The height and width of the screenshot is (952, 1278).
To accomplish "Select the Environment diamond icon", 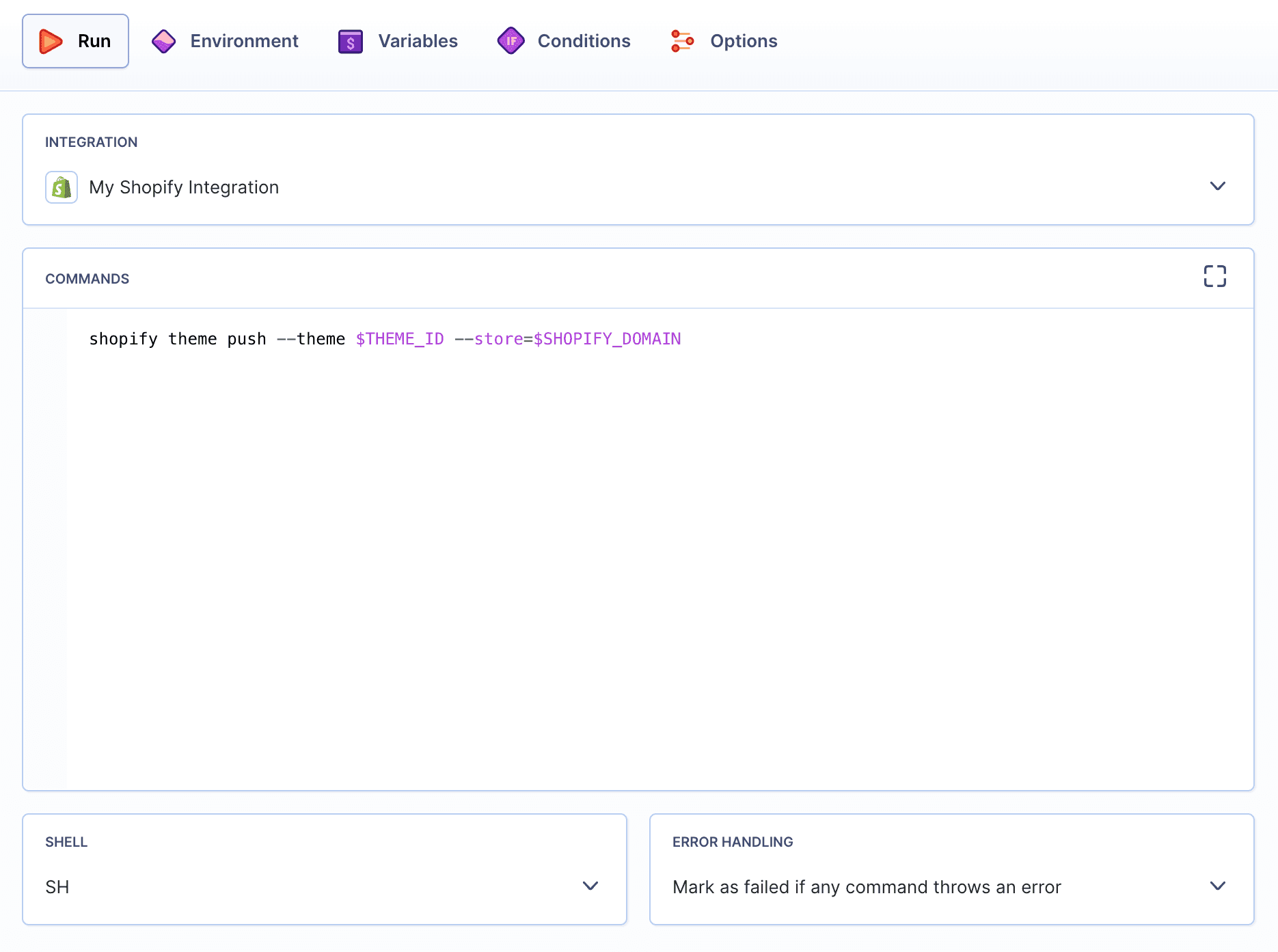I will [163, 40].
